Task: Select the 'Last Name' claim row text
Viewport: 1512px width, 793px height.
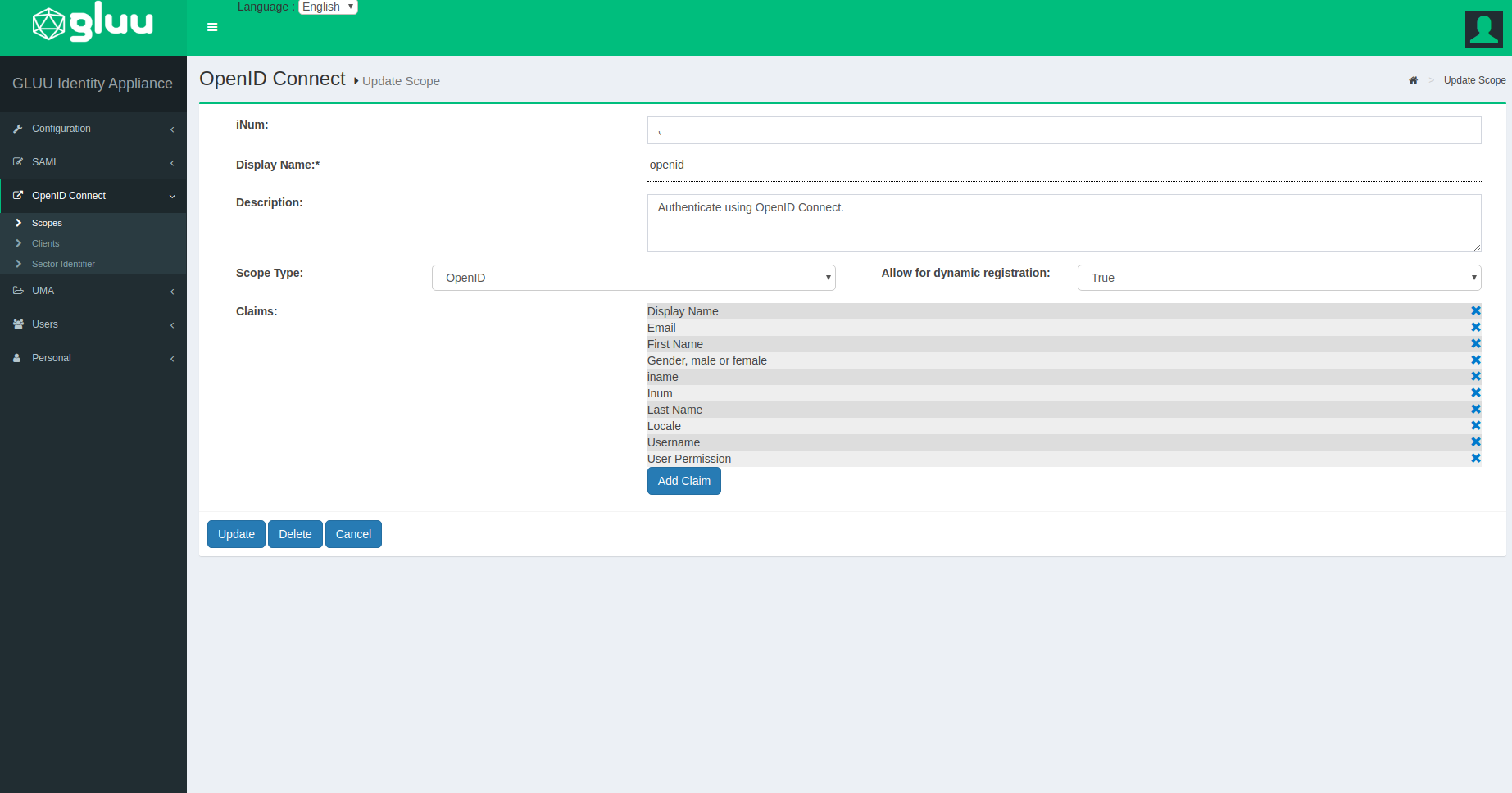Action: pos(674,410)
